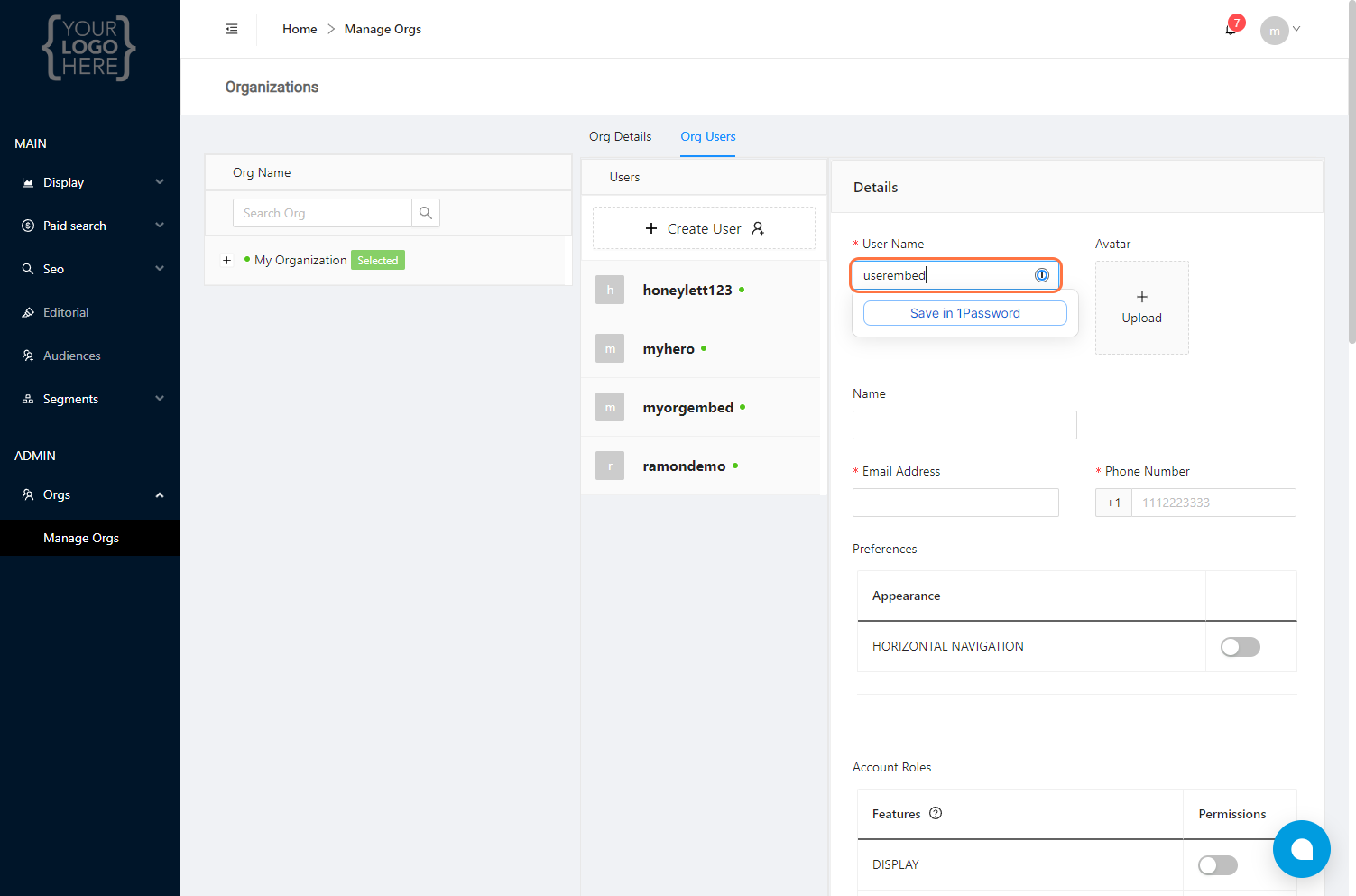1356x896 pixels.
Task: Click the Editorial pen icon in sidebar
Action: pyautogui.click(x=28, y=312)
